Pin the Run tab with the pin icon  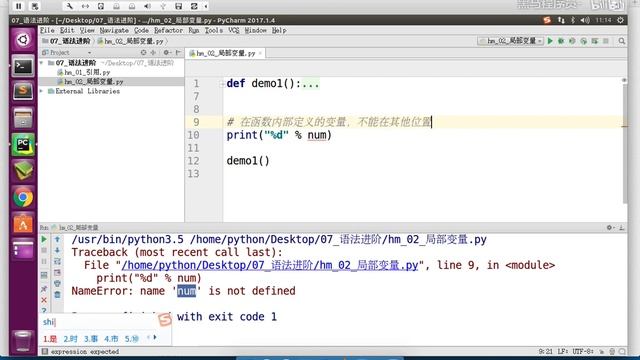(x=44, y=289)
